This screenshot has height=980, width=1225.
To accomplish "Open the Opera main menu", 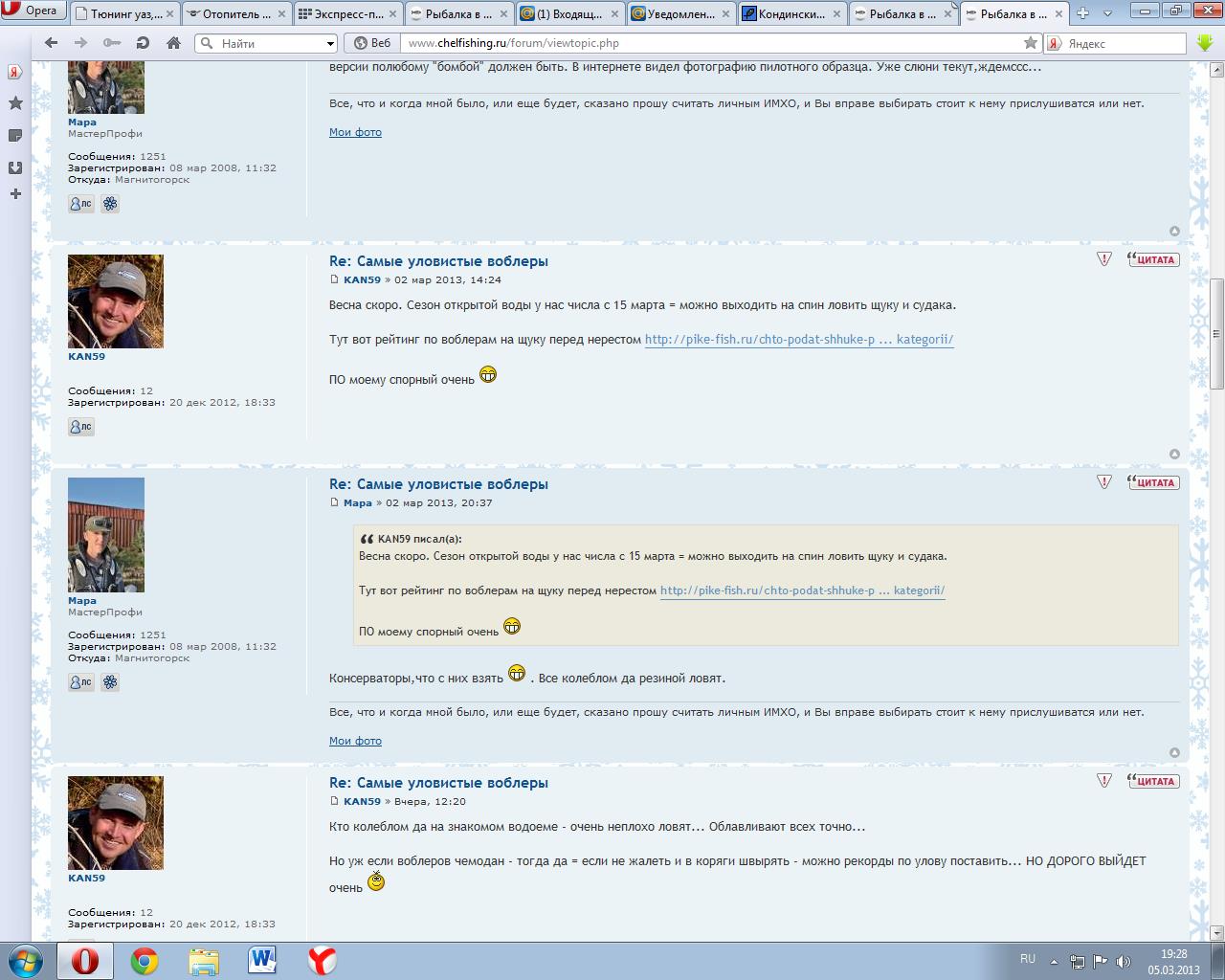I will tap(32, 11).
